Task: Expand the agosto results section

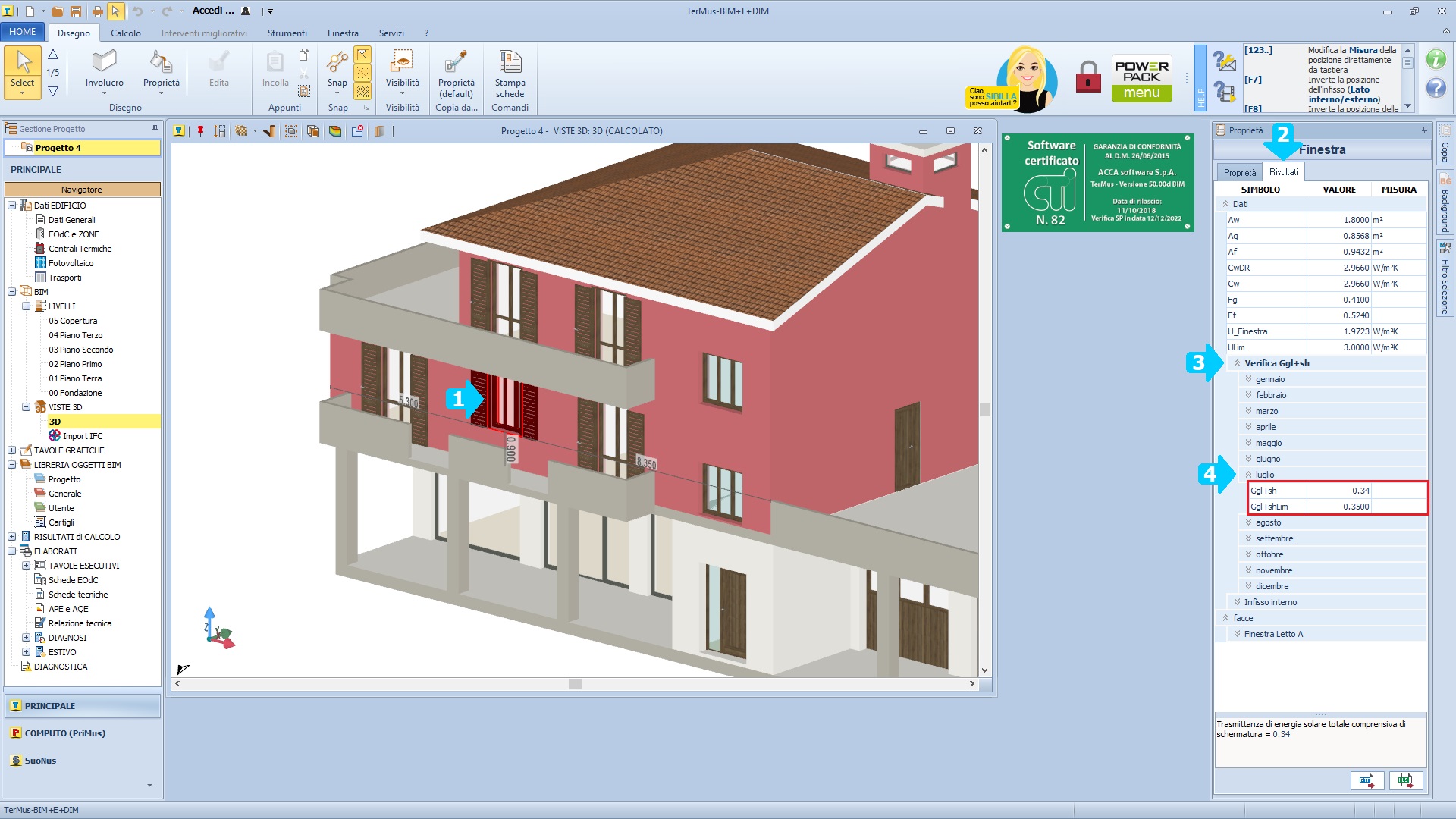Action: [1248, 522]
